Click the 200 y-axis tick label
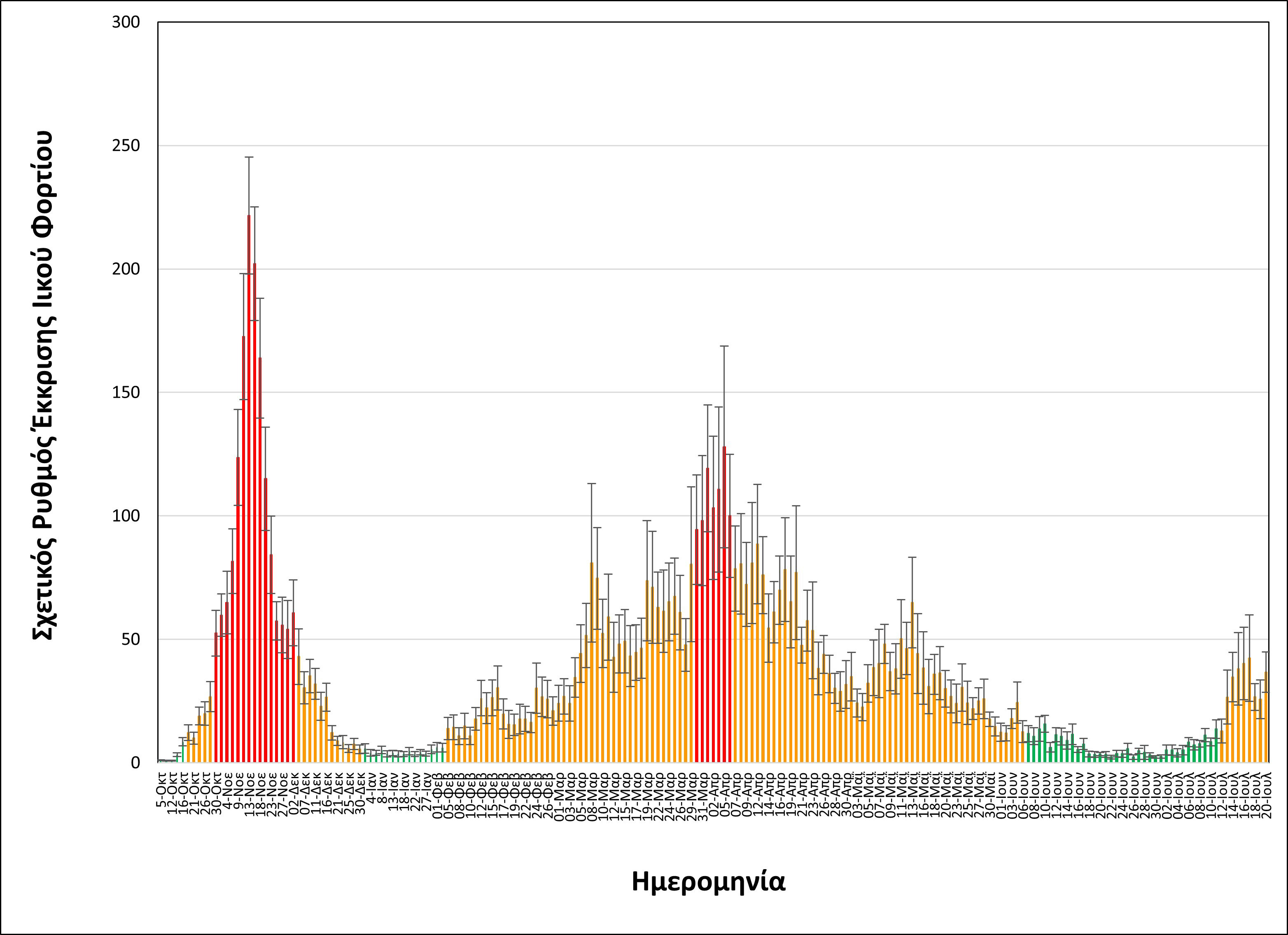This screenshot has height=935, width=1288. 126,269
